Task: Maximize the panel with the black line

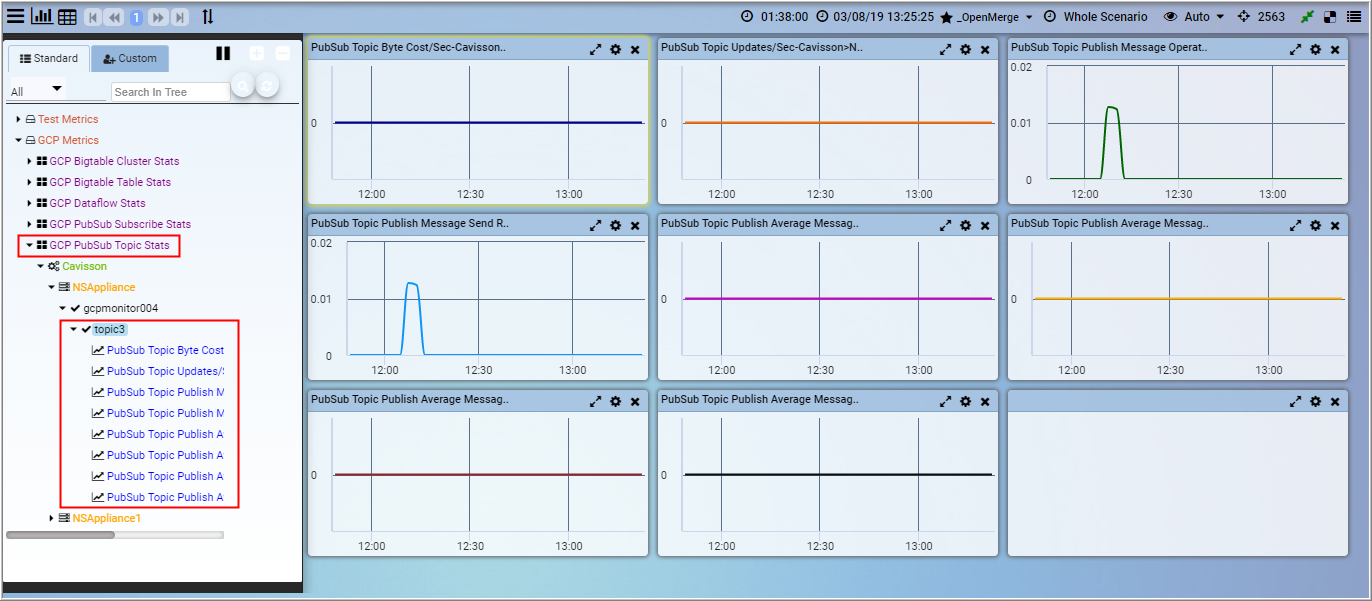Action: 946,401
